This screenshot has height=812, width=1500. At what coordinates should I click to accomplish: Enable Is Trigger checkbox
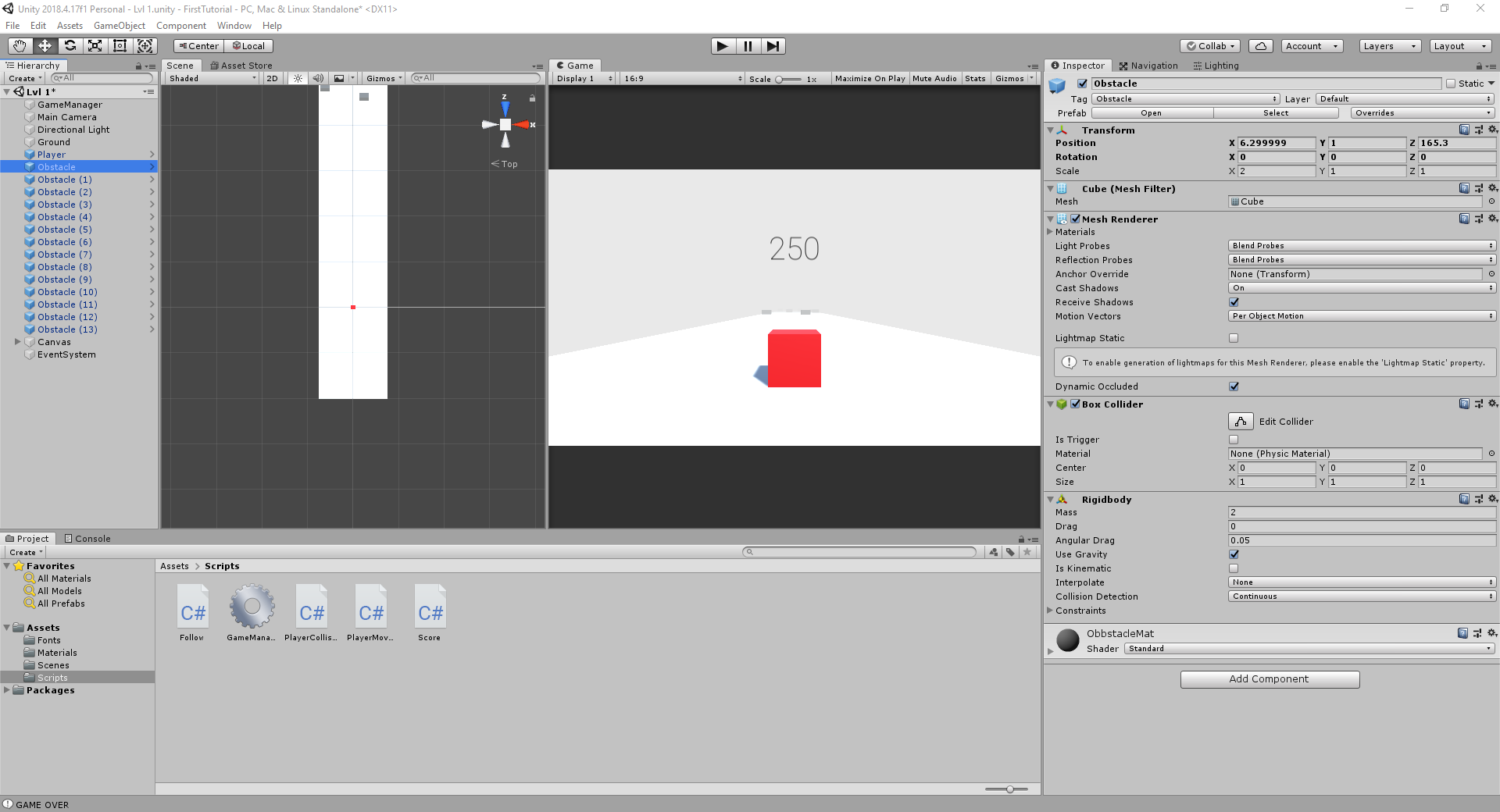(x=1234, y=440)
